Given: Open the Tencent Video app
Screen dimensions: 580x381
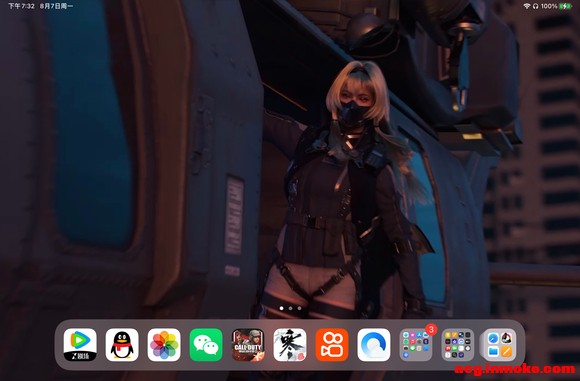Looking at the screenshot, I should (80, 345).
